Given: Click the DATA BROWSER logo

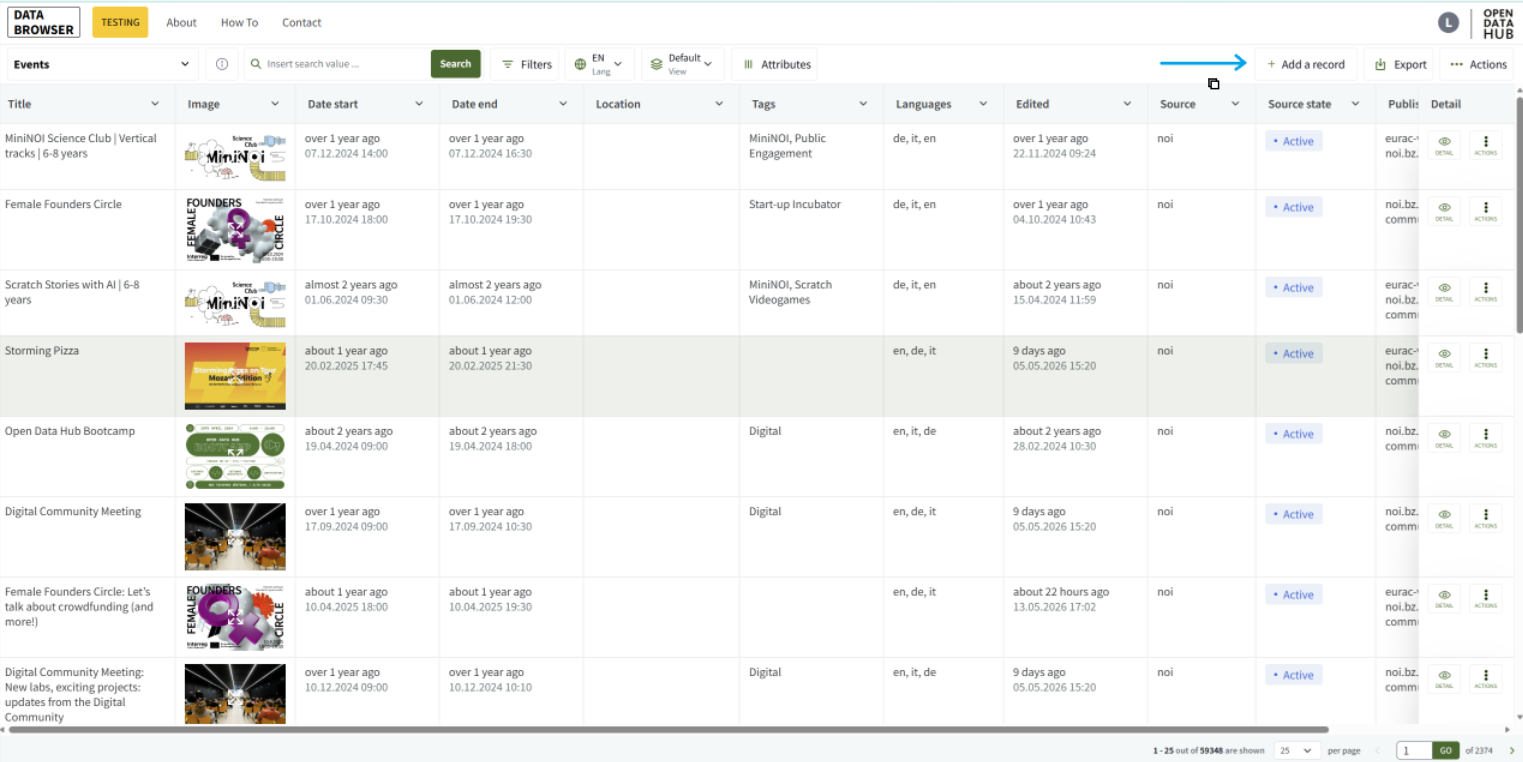Looking at the screenshot, I should 43,22.
